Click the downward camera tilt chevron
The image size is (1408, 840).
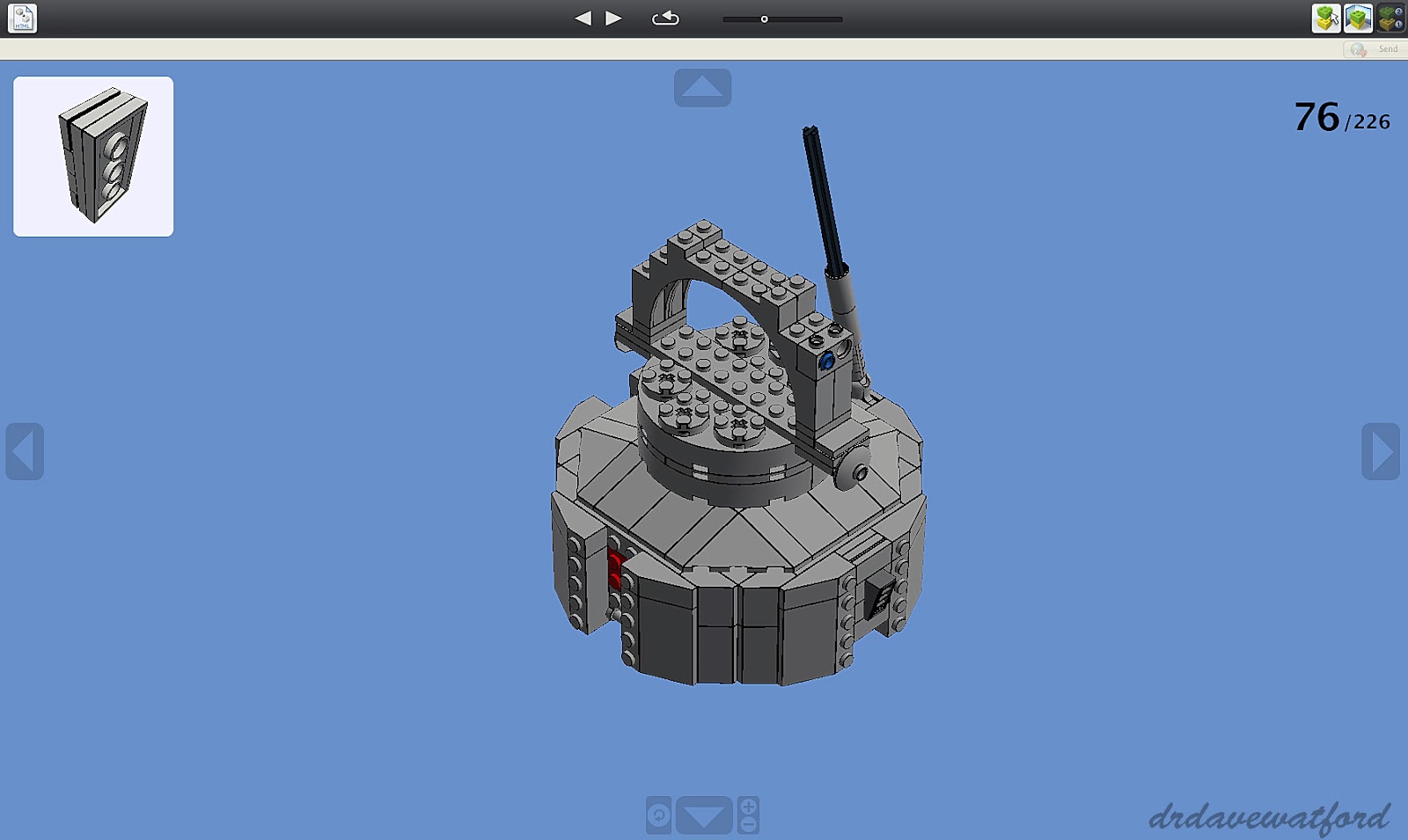tap(703, 814)
